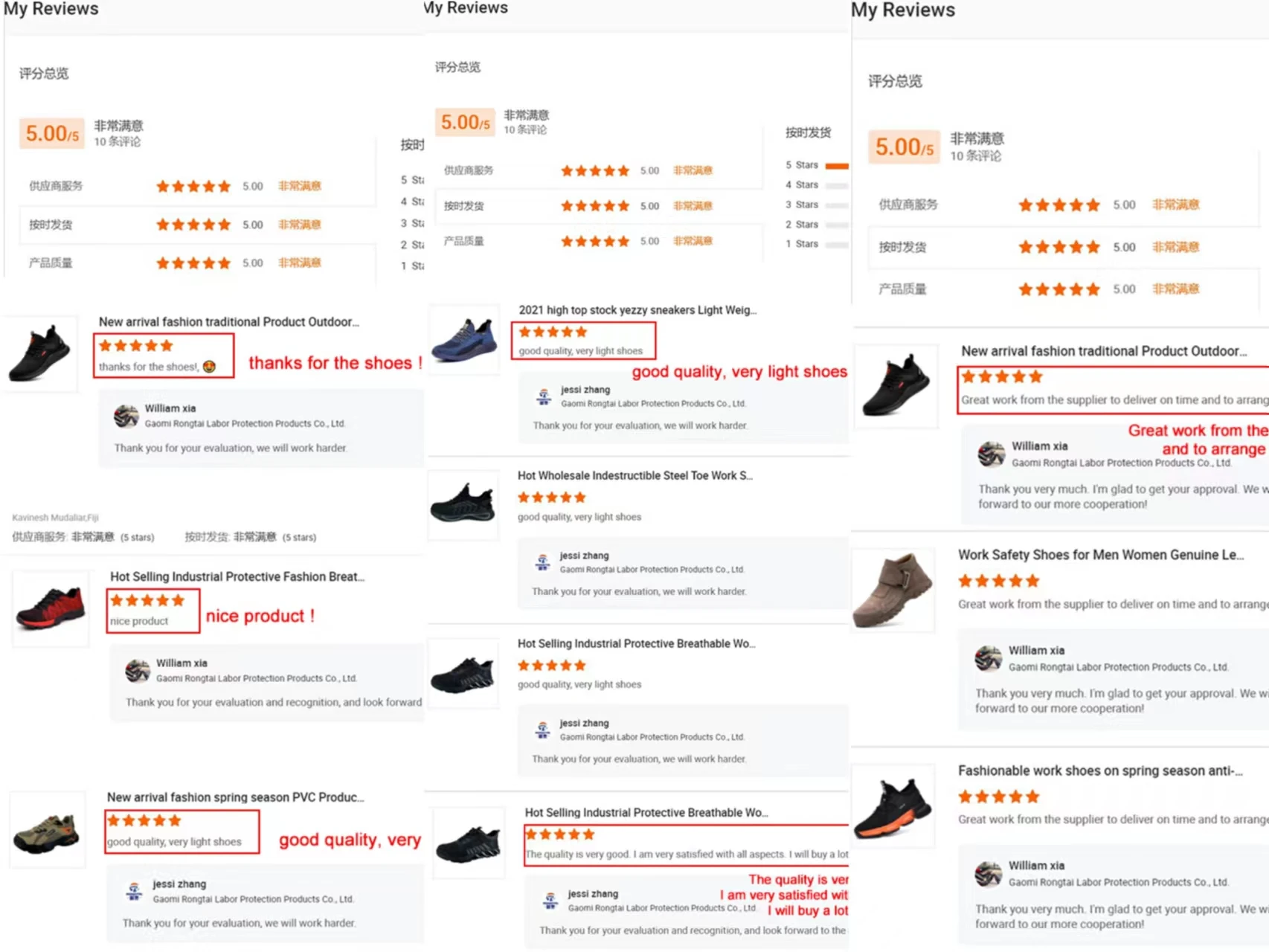Click the star rating under "Work Safety Shoes for Men"

tap(998, 581)
